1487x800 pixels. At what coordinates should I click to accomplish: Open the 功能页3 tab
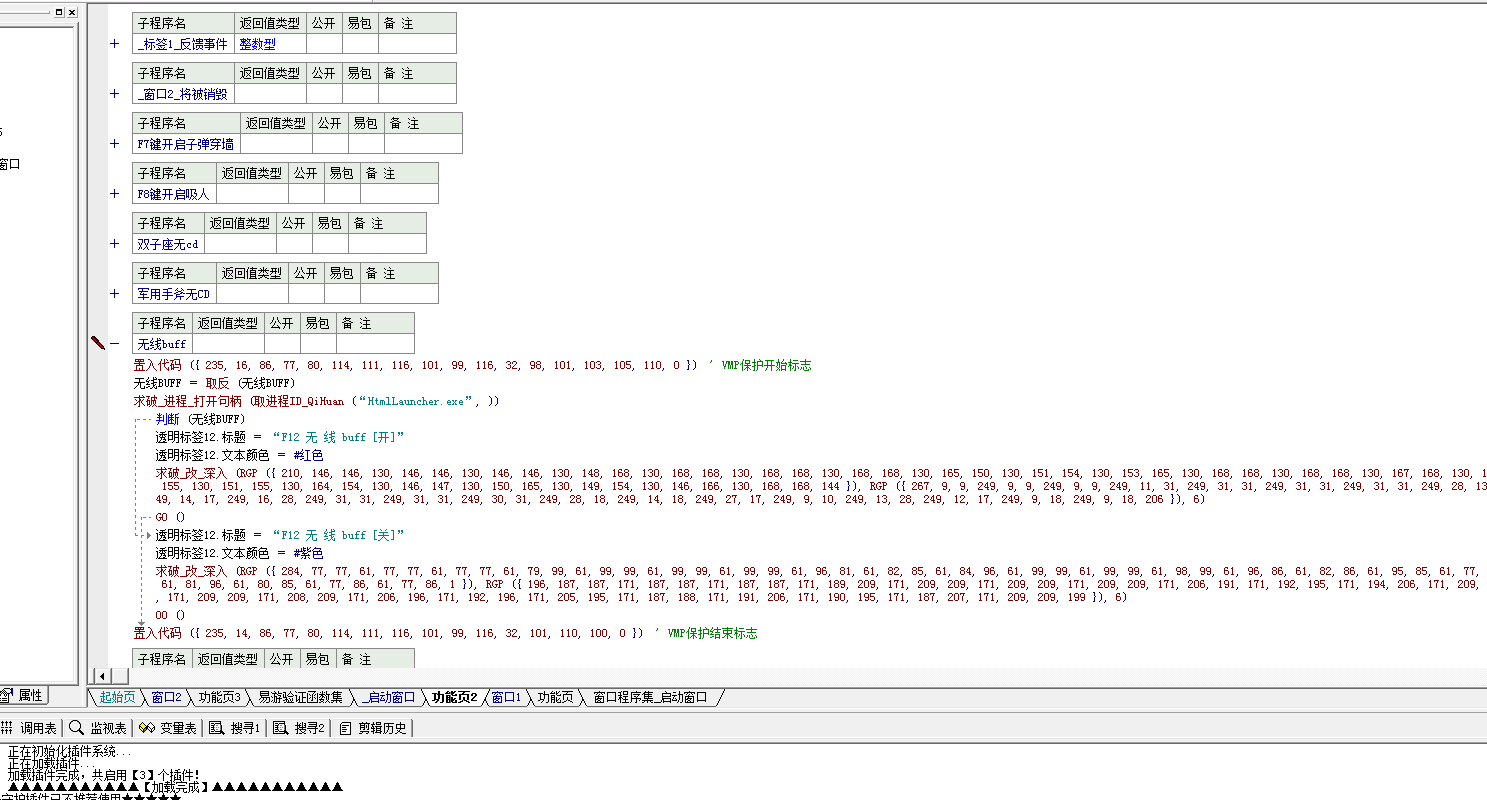(x=219, y=697)
